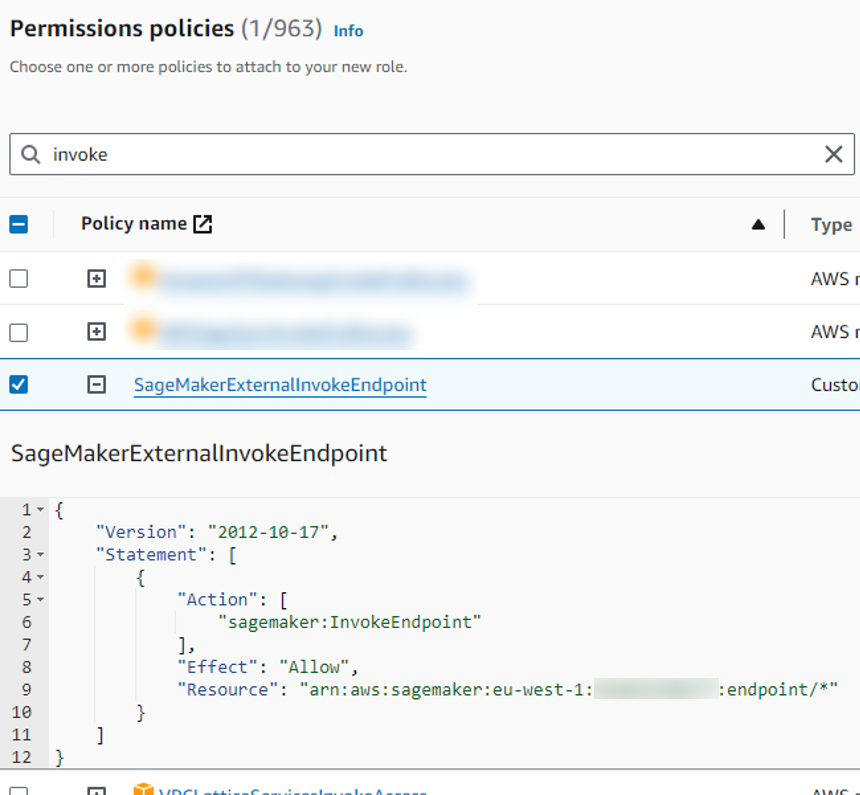The image size is (860, 795).
Task: Click the Type column header
Action: 831,224
